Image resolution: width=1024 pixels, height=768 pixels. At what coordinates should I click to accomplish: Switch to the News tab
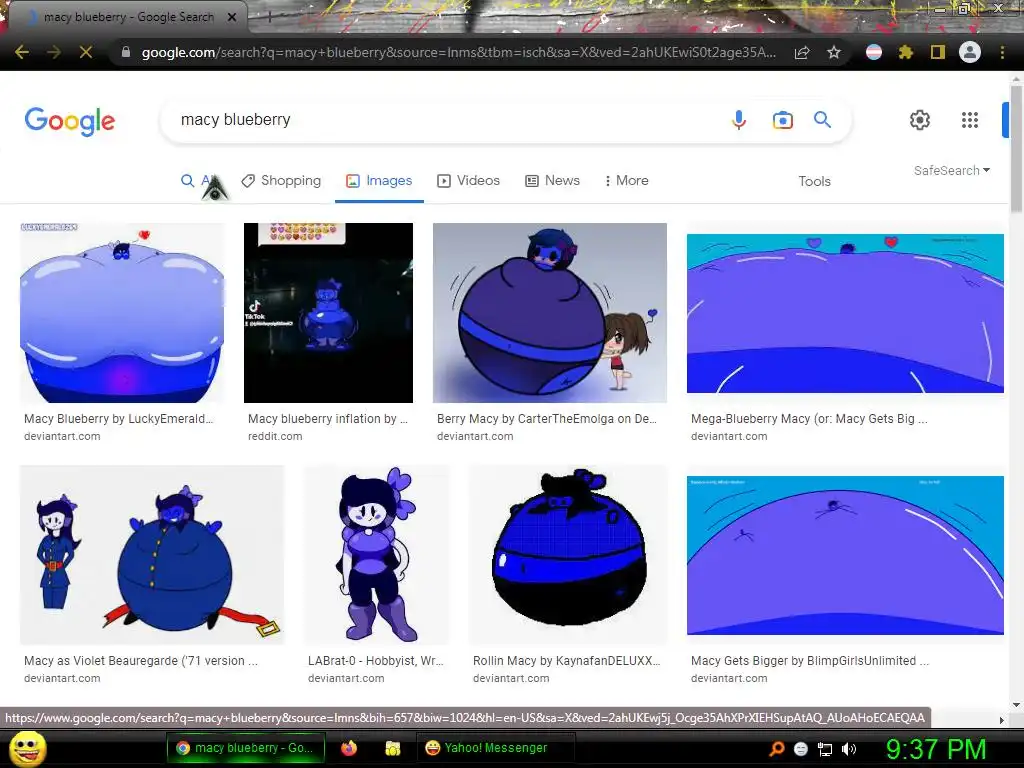tap(552, 181)
